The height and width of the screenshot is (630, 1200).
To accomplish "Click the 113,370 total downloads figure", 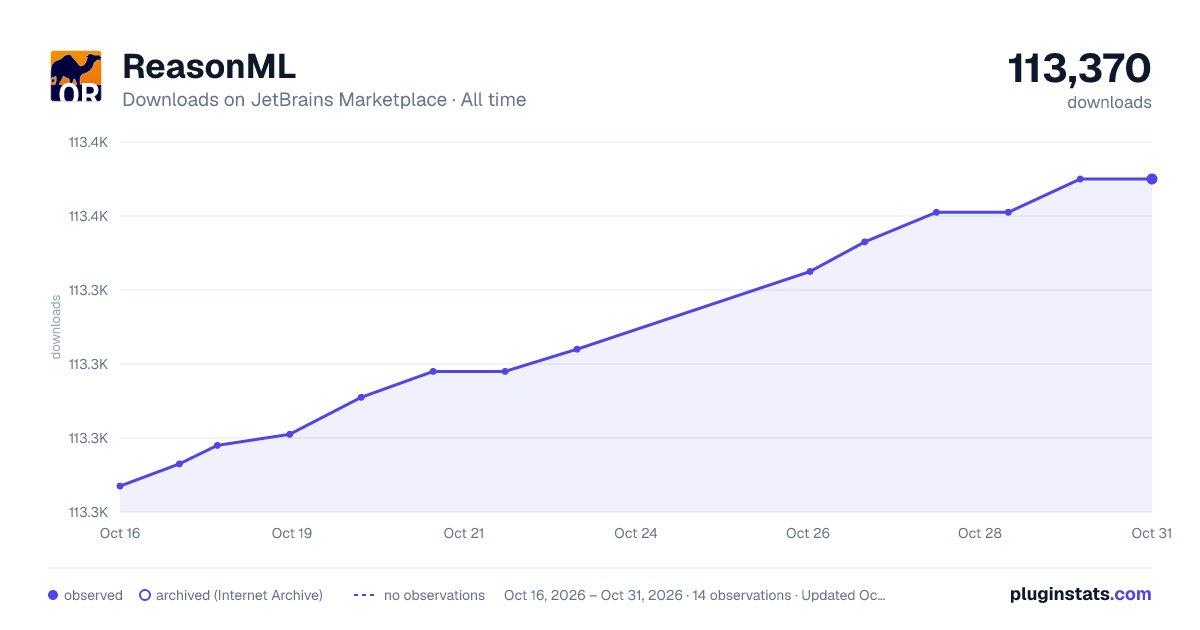I will (x=1079, y=69).
